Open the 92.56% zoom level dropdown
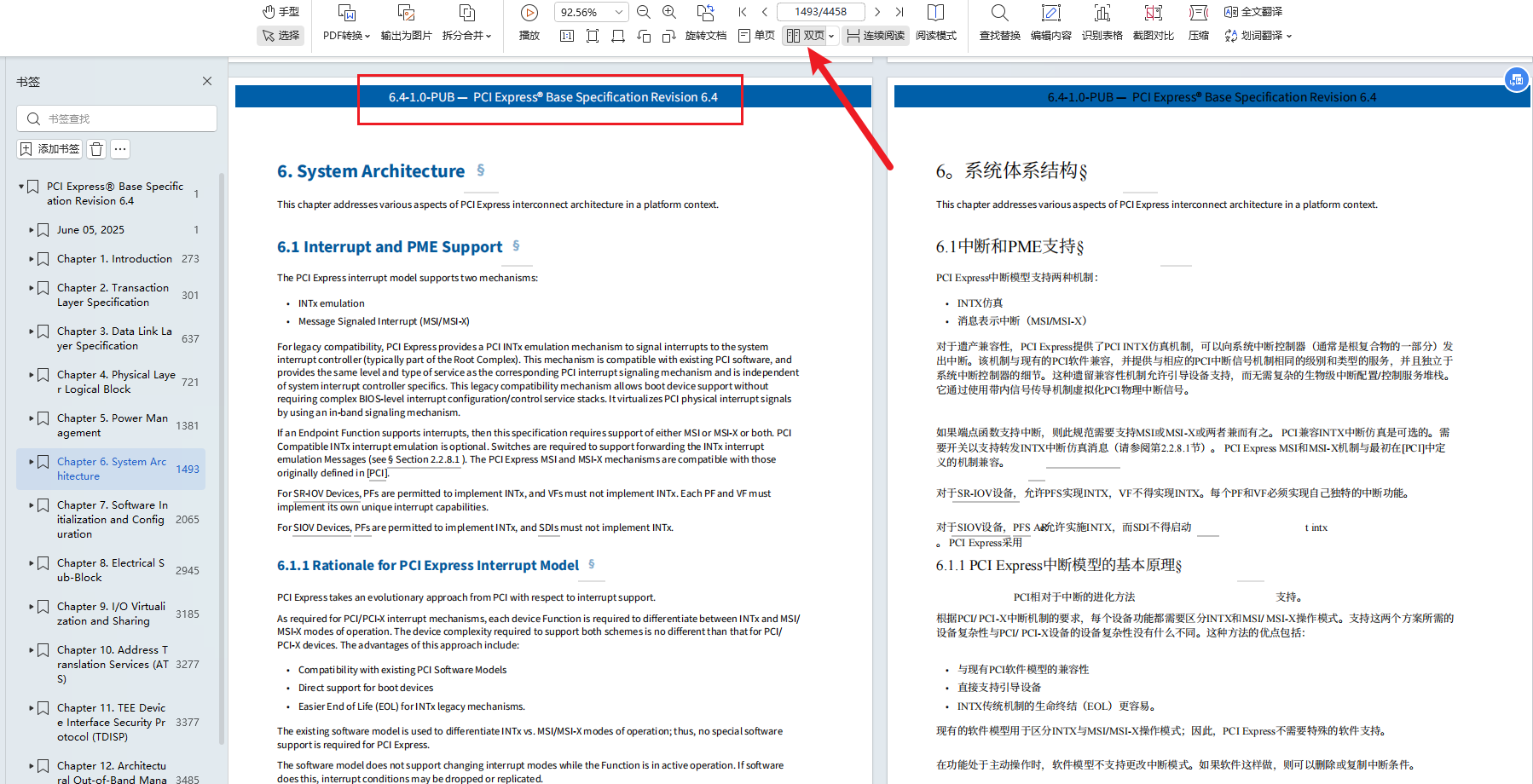The width and height of the screenshot is (1533, 784). point(591,12)
